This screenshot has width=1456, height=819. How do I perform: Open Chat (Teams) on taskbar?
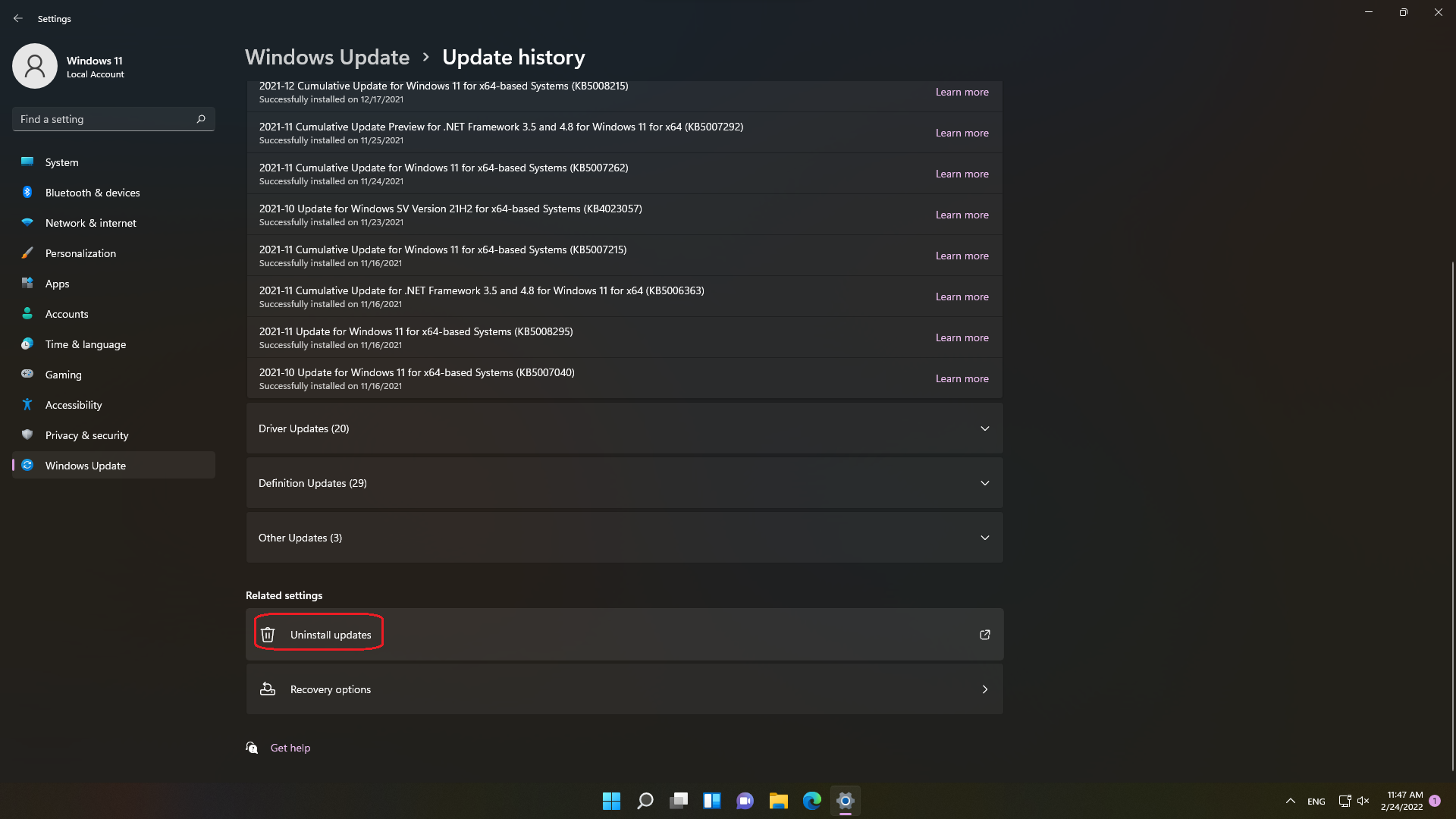coord(745,801)
